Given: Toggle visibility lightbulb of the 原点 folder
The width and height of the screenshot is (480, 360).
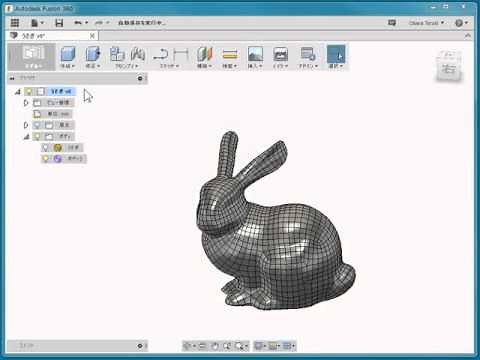Looking at the screenshot, I should tap(37, 125).
